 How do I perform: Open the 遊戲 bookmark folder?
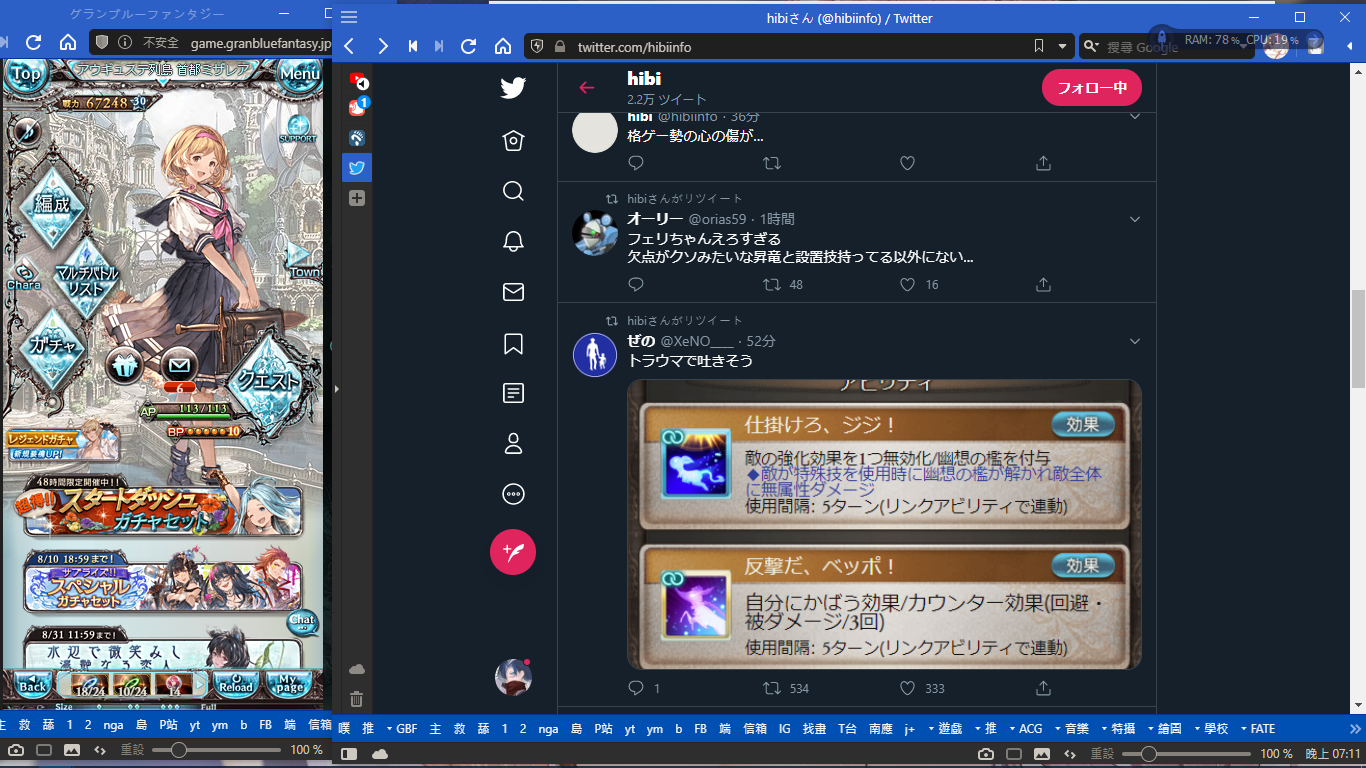[945, 729]
